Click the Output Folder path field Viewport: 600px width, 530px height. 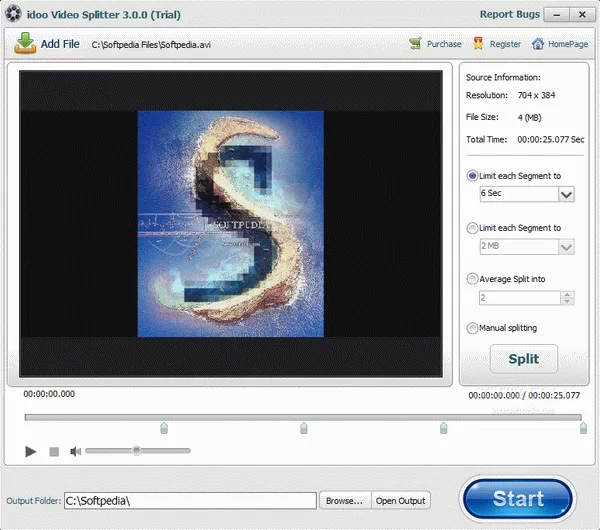189,500
